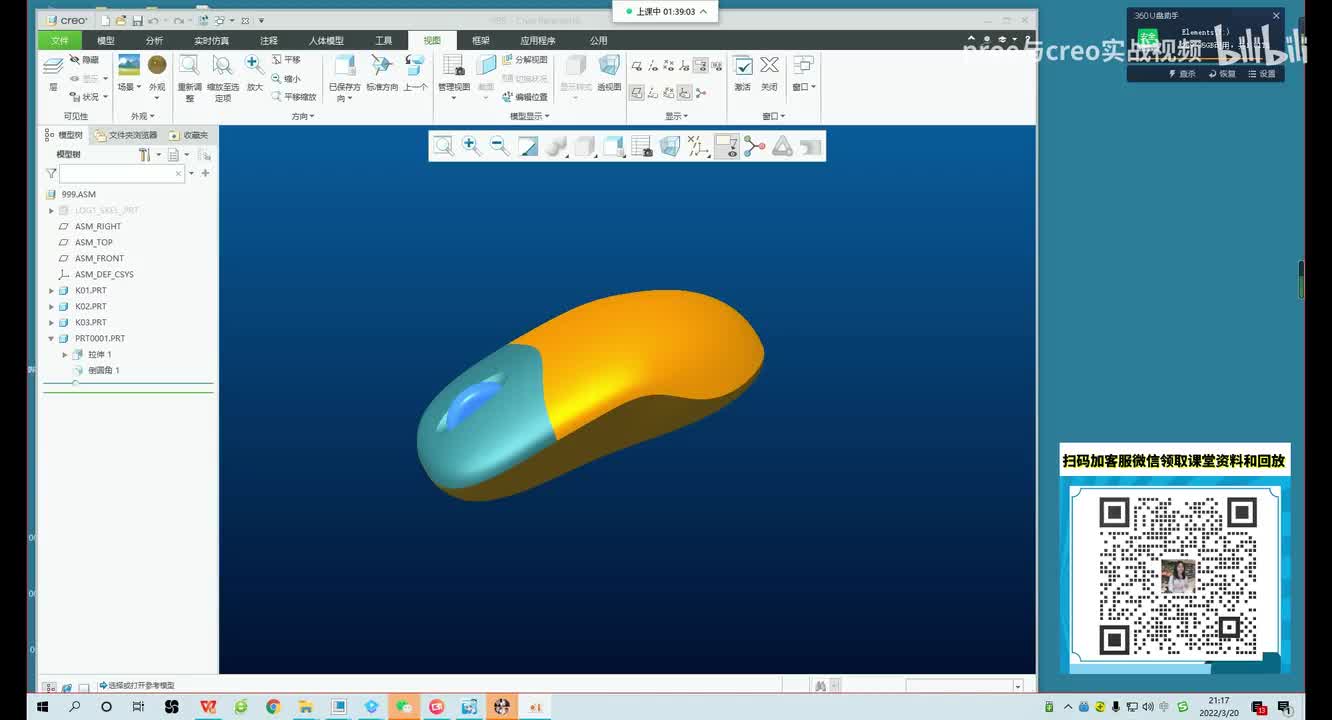Screen dimensions: 1332x720
Task: Expand the Display (显示) group menu
Action: point(677,116)
